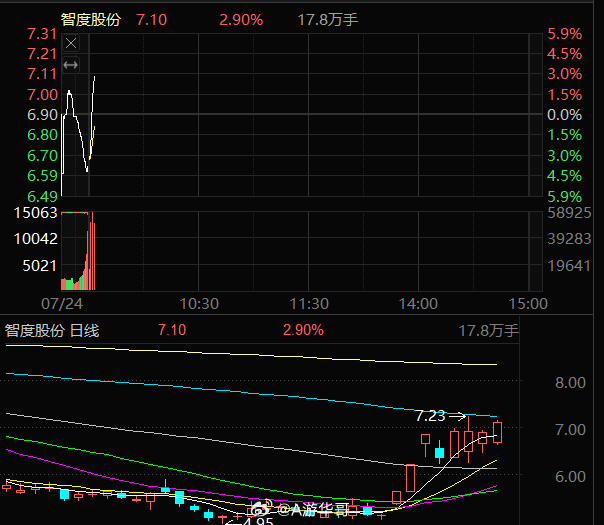Click the 7.31 upper price axis label
This screenshot has height=525, width=604.
[42, 34]
